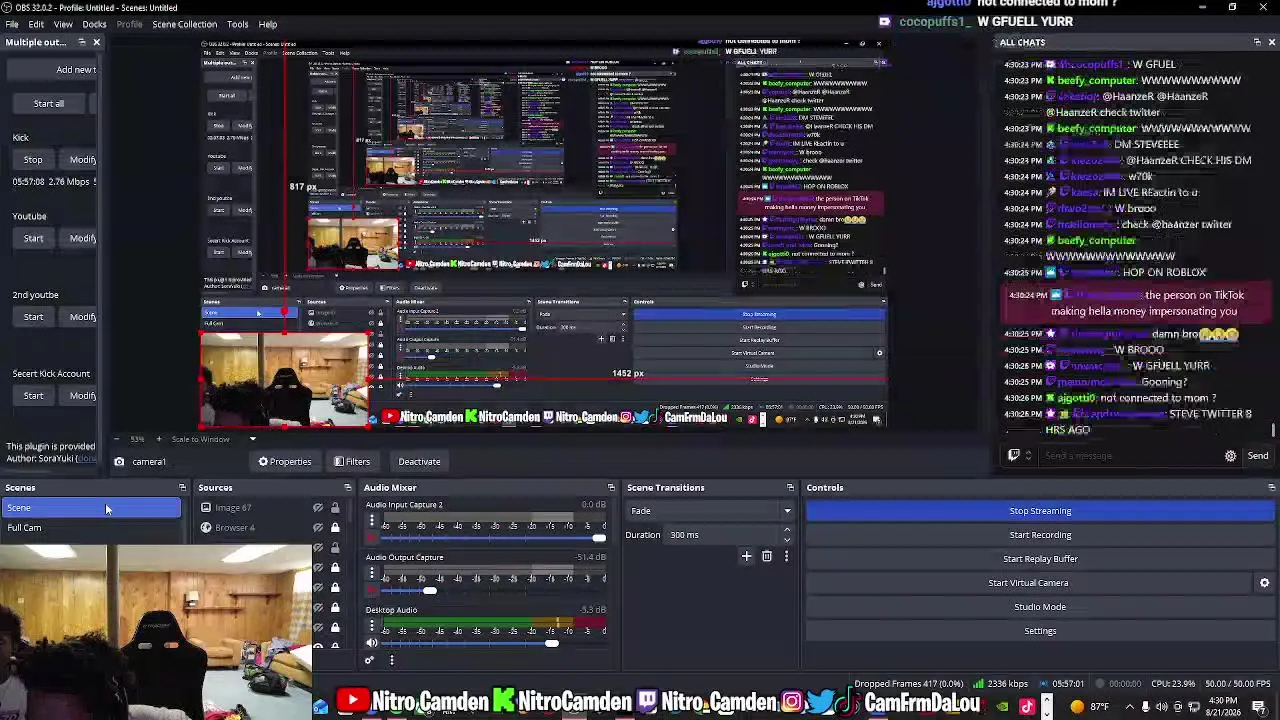1280x720 pixels.
Task: Open the View menu
Action: click(x=63, y=24)
